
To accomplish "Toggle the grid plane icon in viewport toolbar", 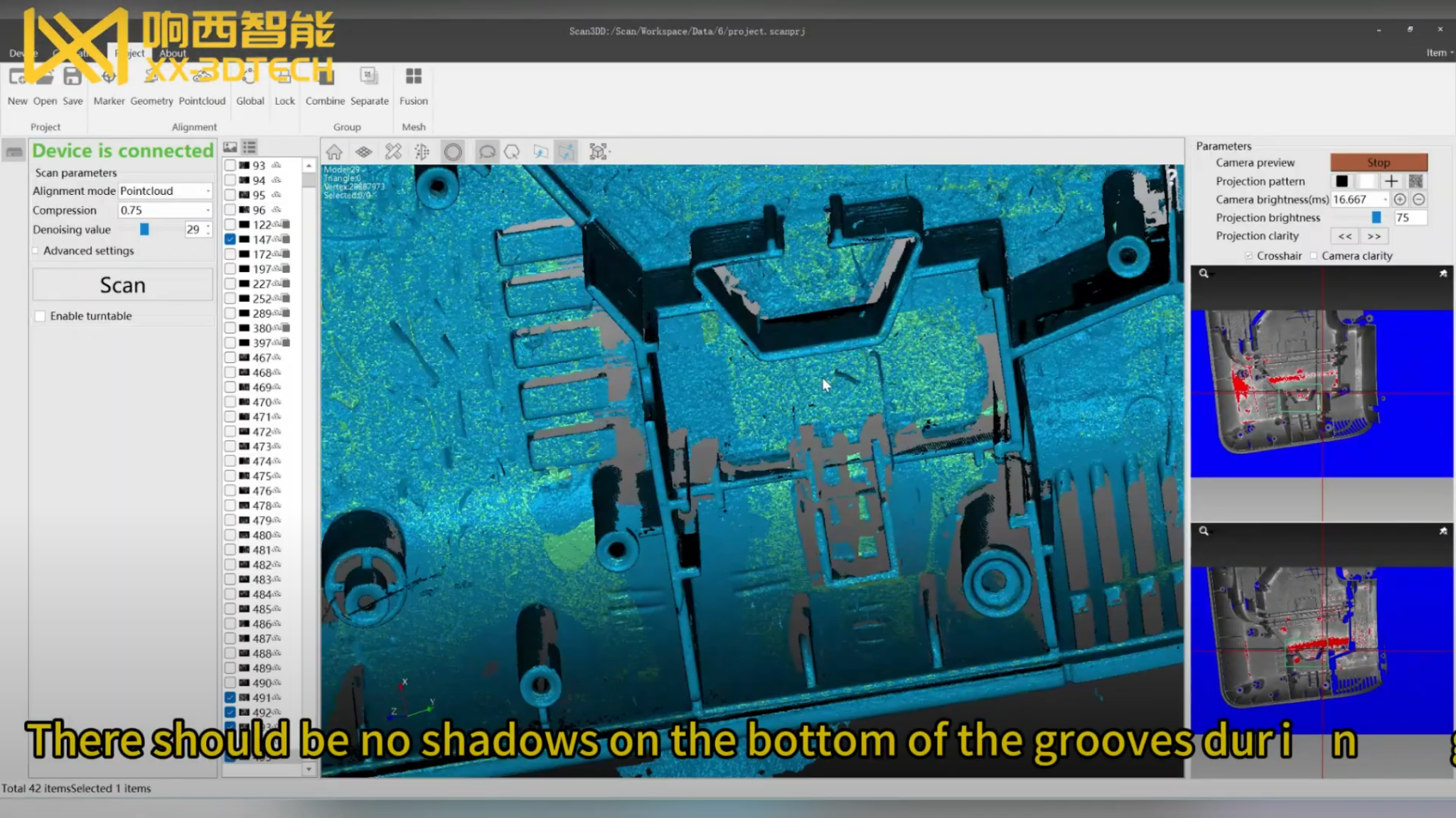I will pos(364,151).
